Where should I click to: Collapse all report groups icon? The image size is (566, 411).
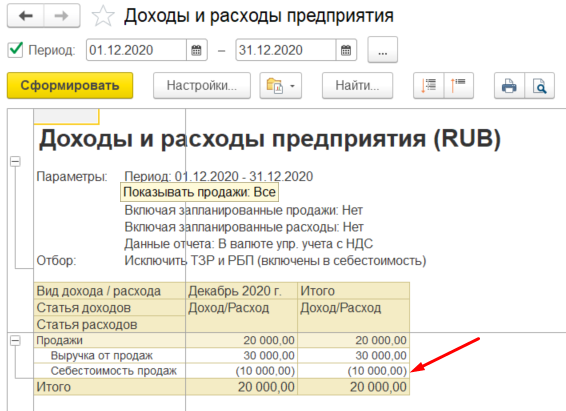tap(458, 86)
